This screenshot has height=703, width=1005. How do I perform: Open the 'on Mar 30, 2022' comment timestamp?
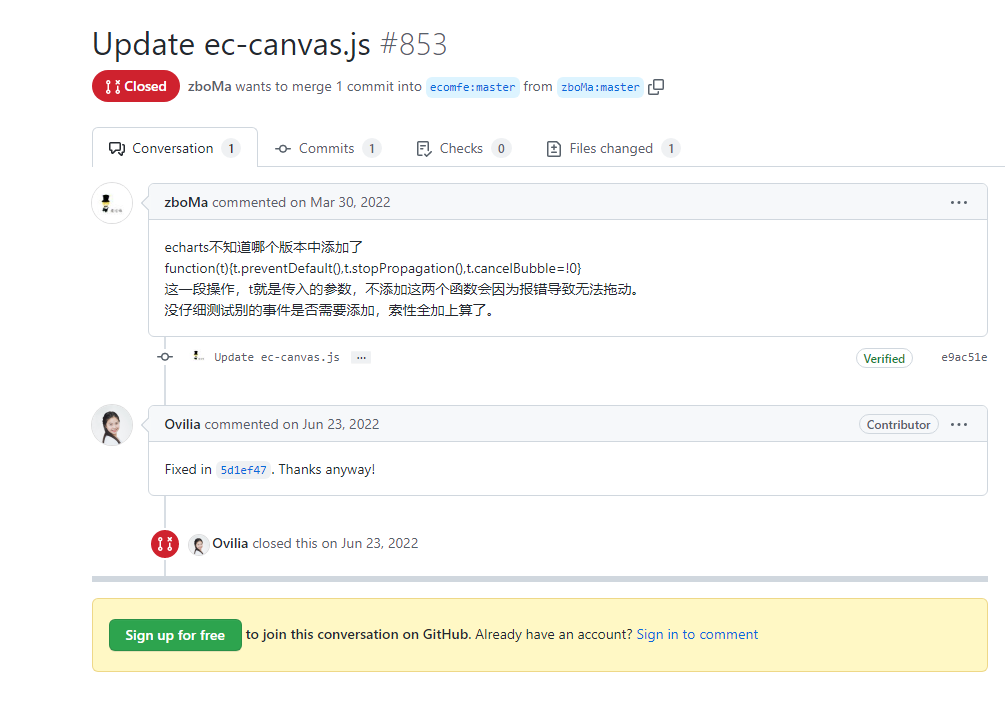(x=340, y=203)
